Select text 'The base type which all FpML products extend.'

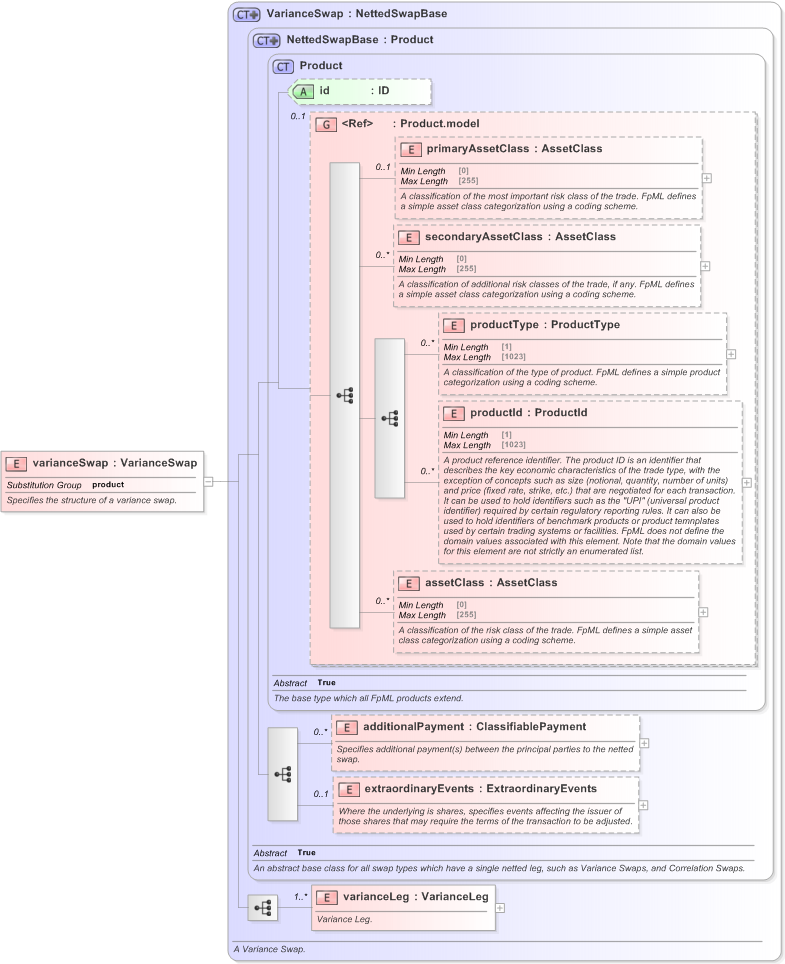[x=368, y=698]
